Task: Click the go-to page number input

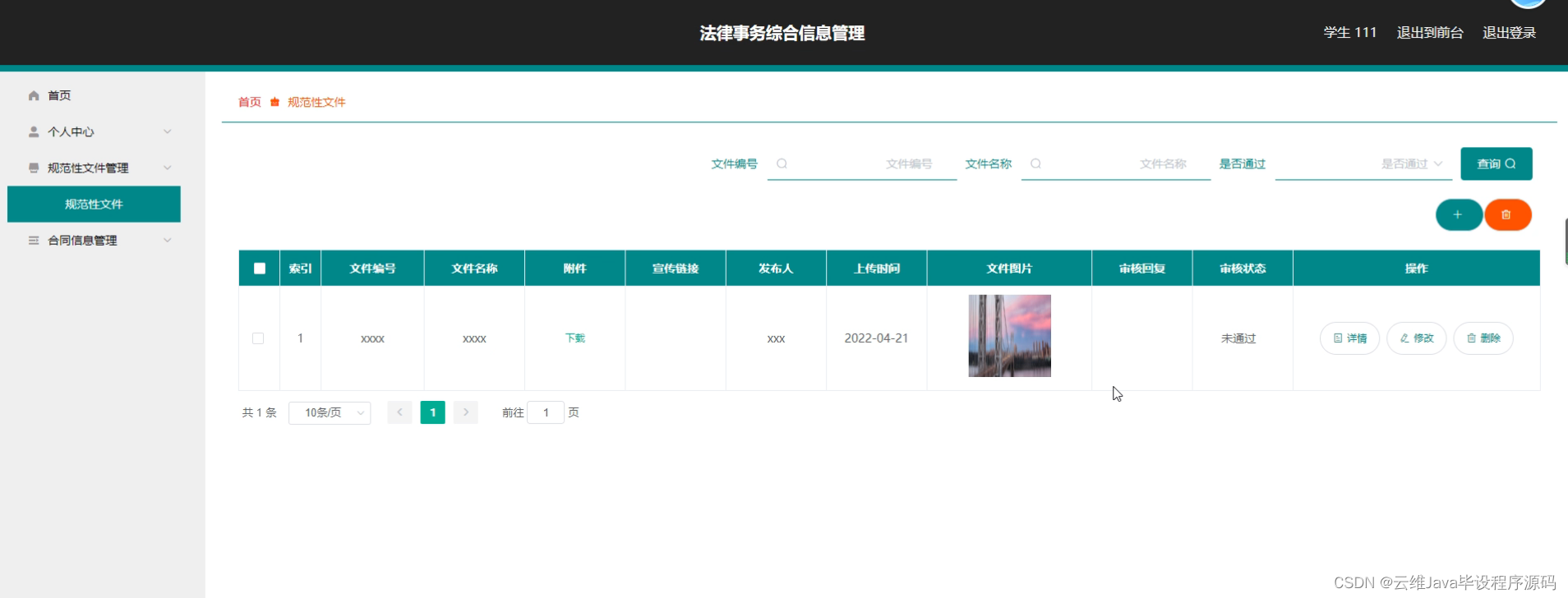Action: 546,412
